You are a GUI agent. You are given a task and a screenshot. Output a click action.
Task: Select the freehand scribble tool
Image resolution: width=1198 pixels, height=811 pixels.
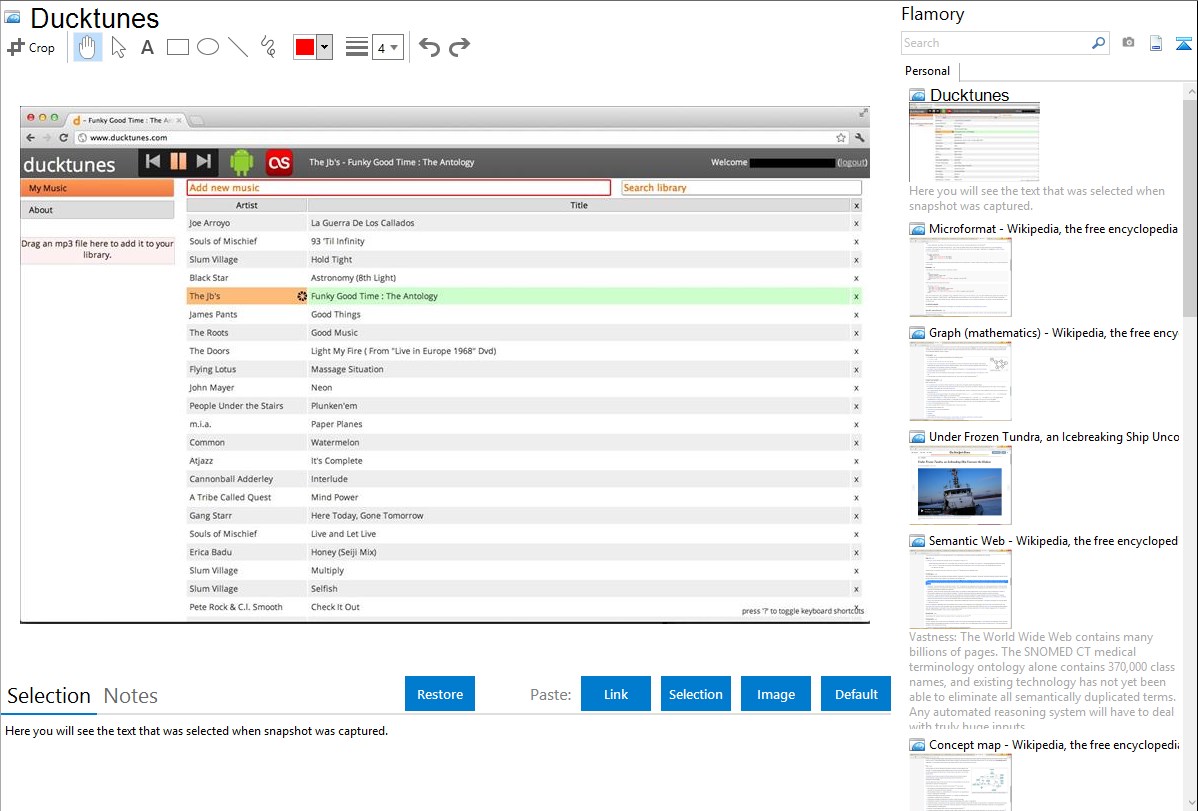click(x=268, y=47)
